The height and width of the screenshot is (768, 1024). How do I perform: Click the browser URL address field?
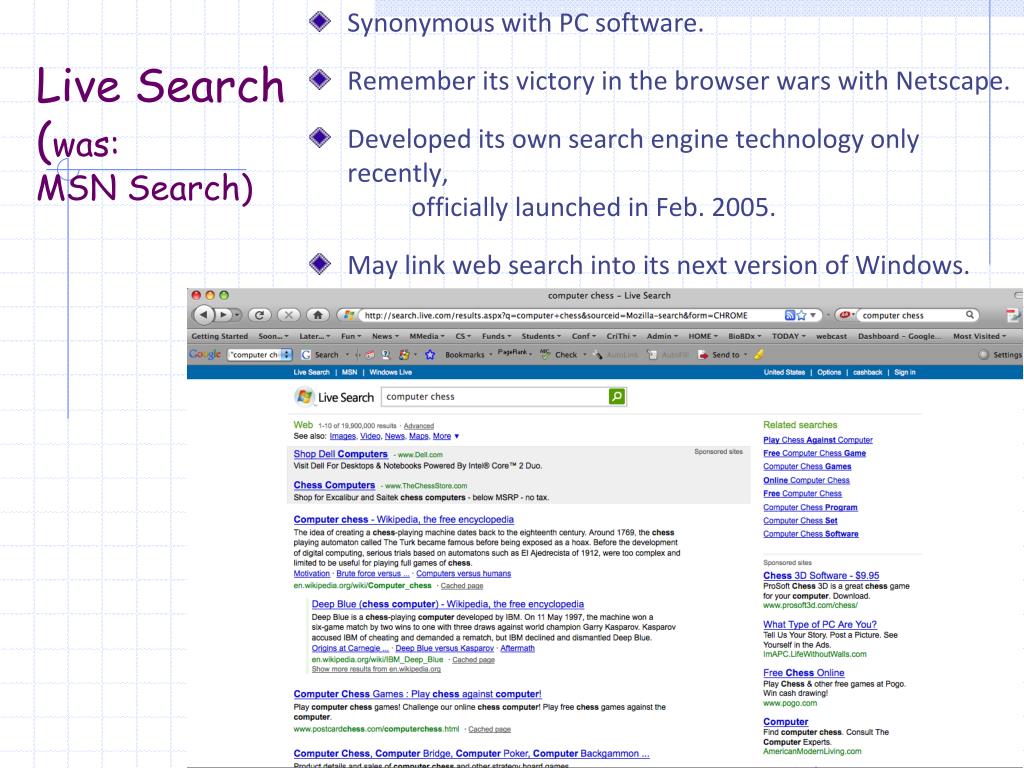click(571, 315)
